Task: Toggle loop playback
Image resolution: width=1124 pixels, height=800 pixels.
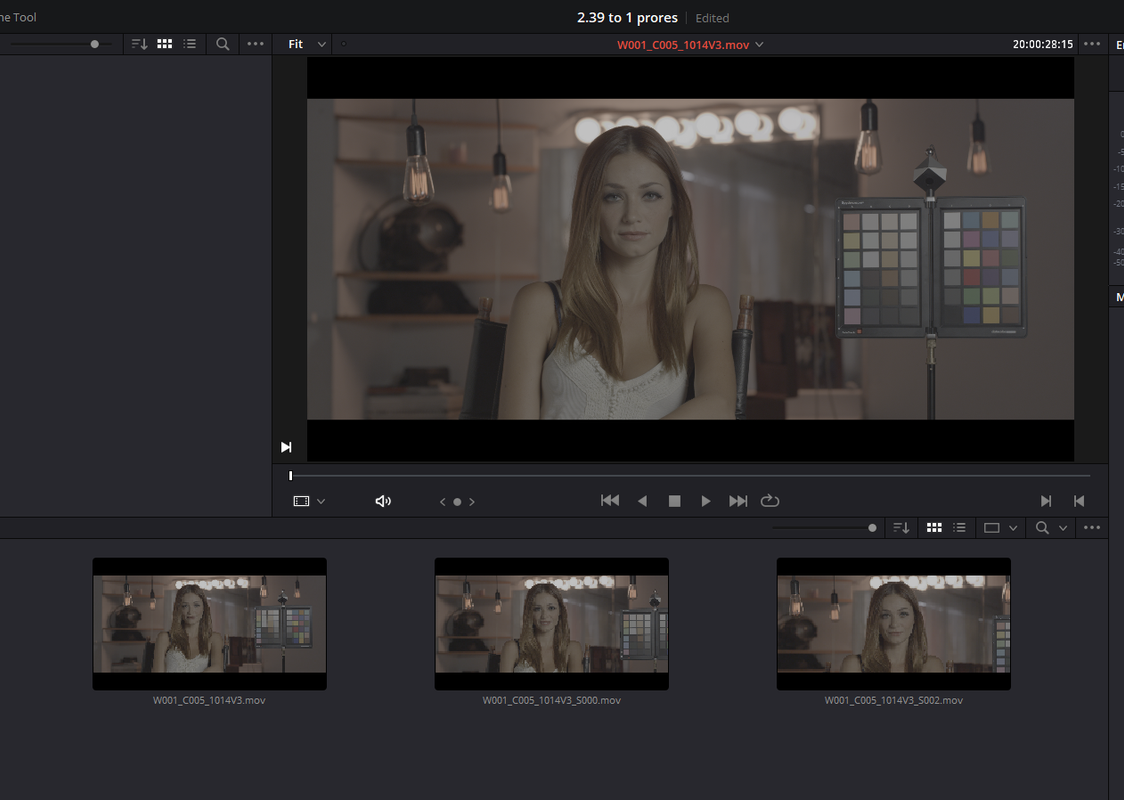Action: [770, 501]
